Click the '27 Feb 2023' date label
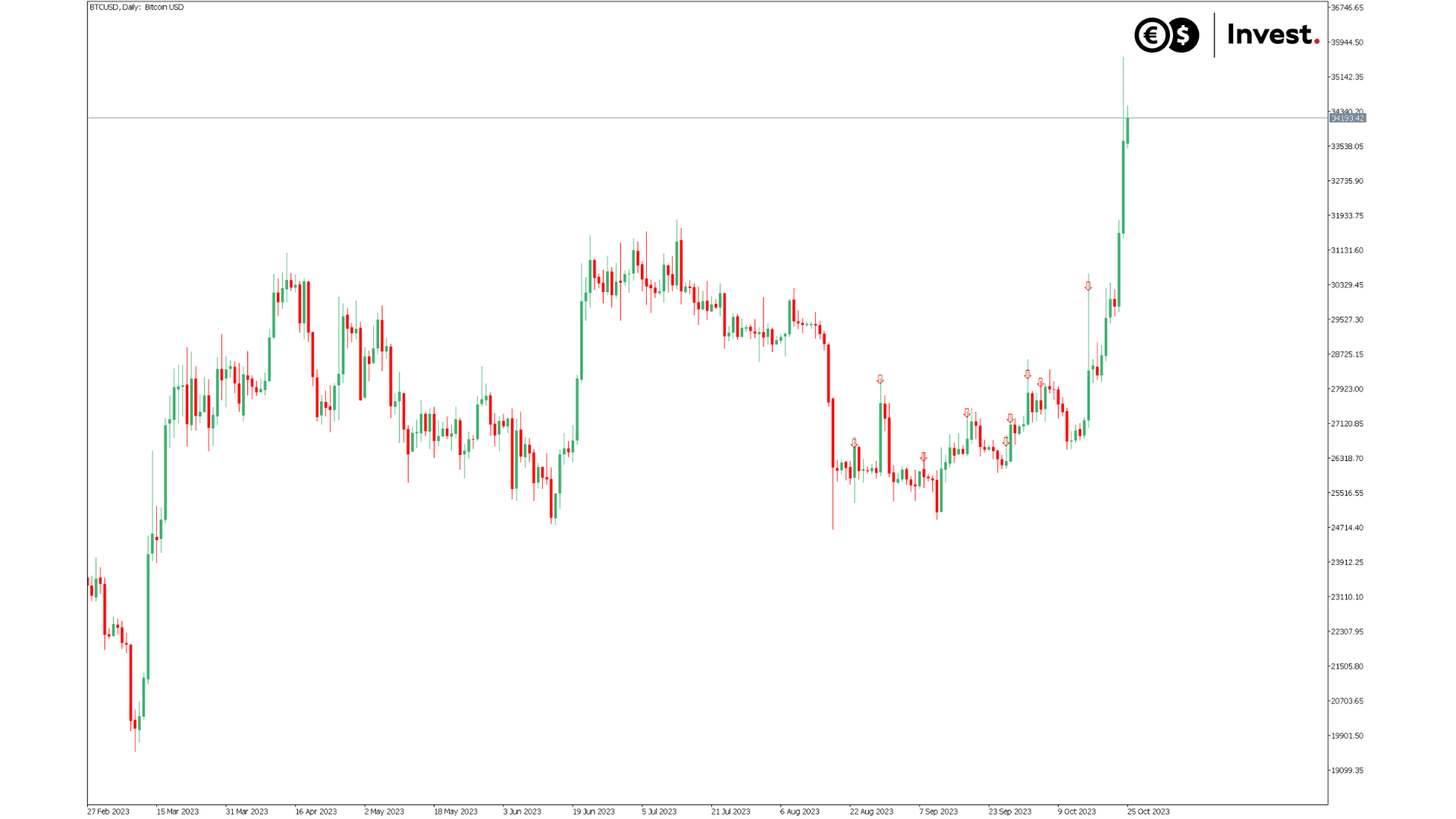The height and width of the screenshot is (819, 1456). (x=108, y=811)
